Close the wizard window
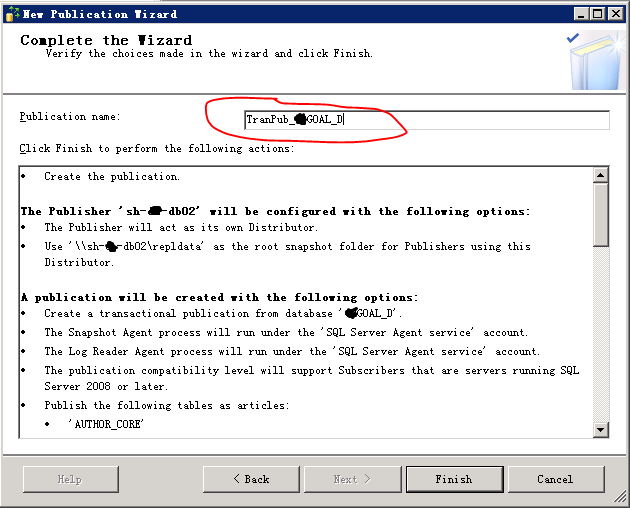Image resolution: width=630 pixels, height=508 pixels. pyautogui.click(x=616, y=14)
